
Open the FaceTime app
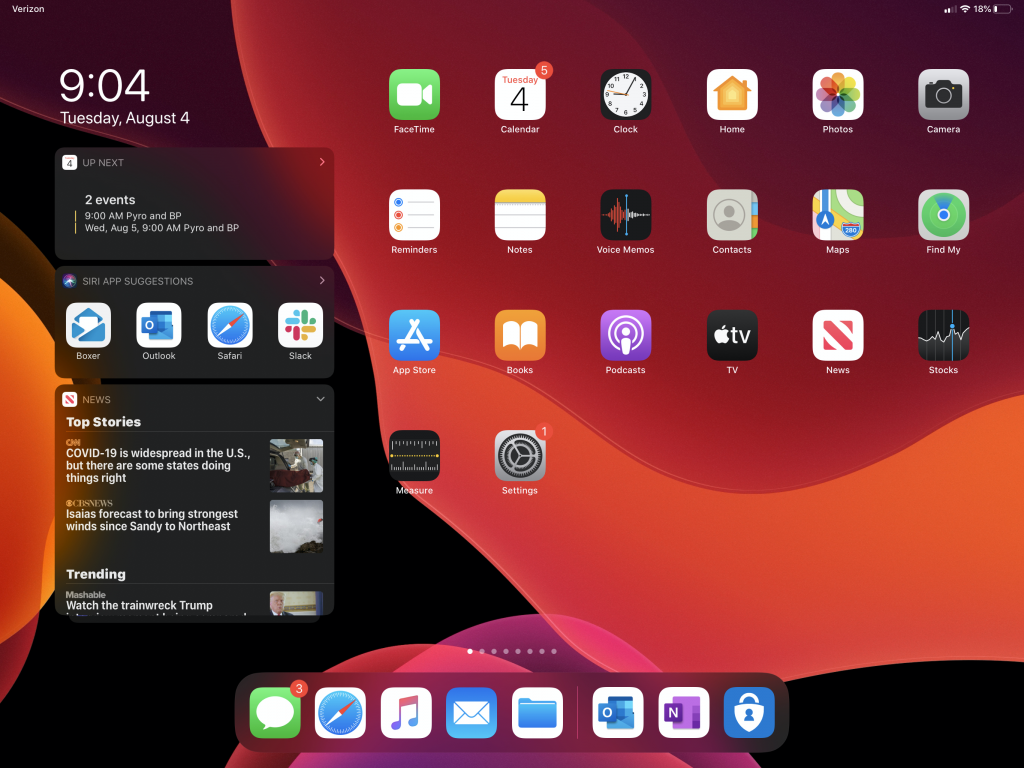pyautogui.click(x=414, y=95)
